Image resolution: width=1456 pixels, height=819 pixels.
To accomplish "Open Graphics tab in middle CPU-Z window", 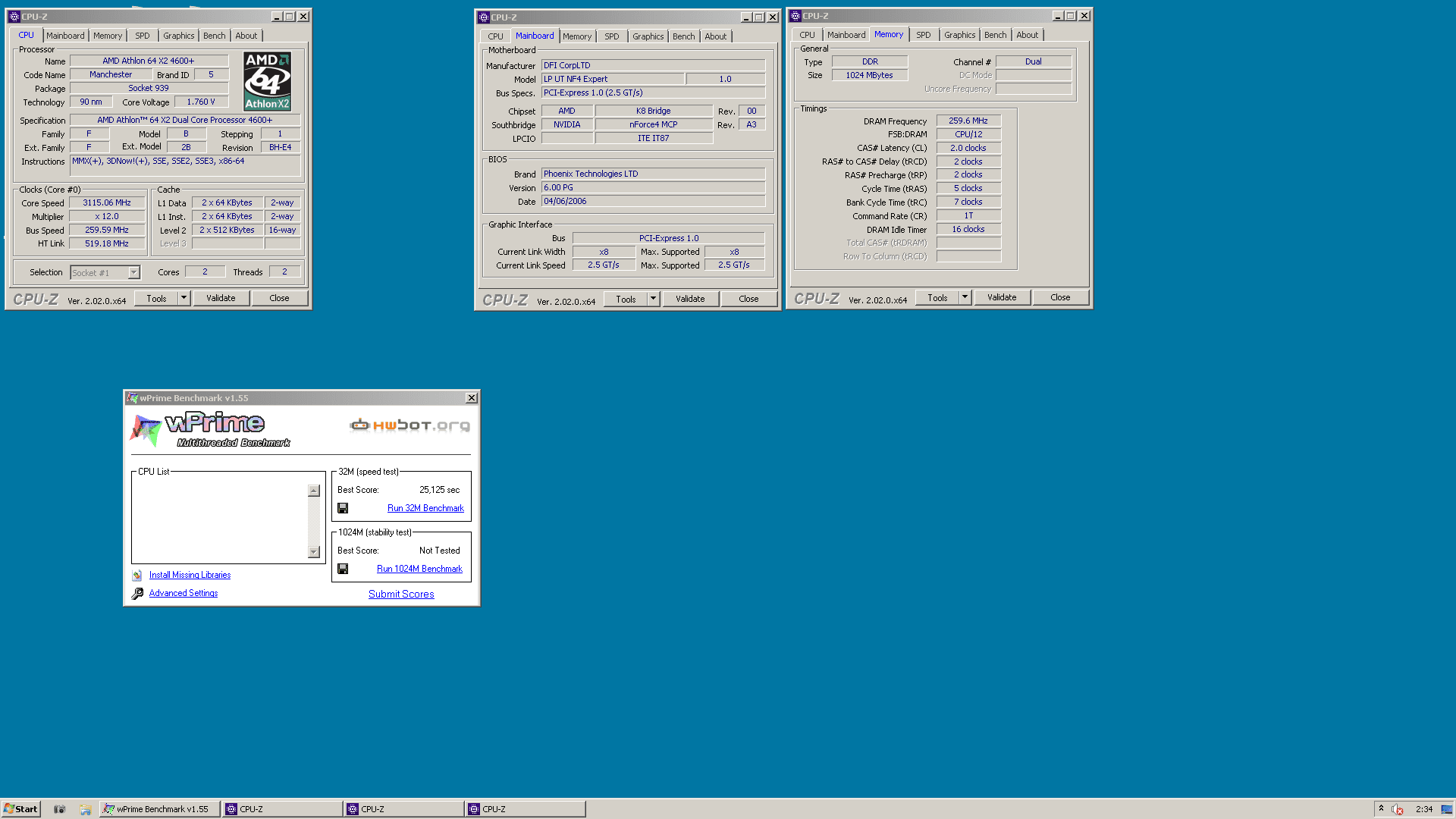I will pyautogui.click(x=648, y=36).
